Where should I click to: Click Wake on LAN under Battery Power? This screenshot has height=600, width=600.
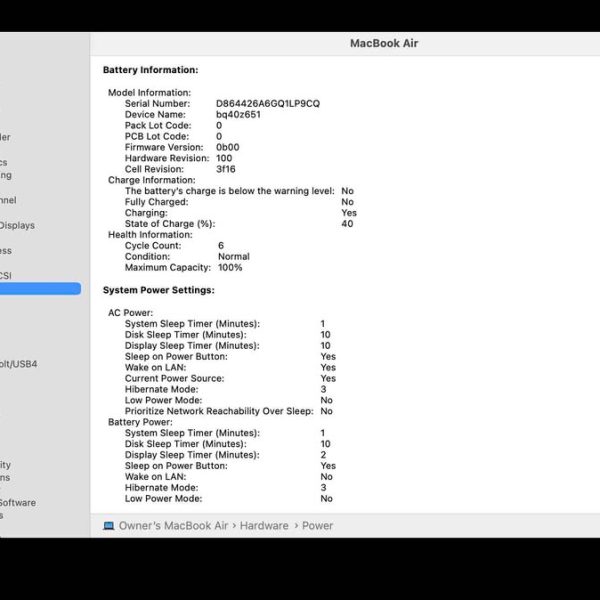155,477
